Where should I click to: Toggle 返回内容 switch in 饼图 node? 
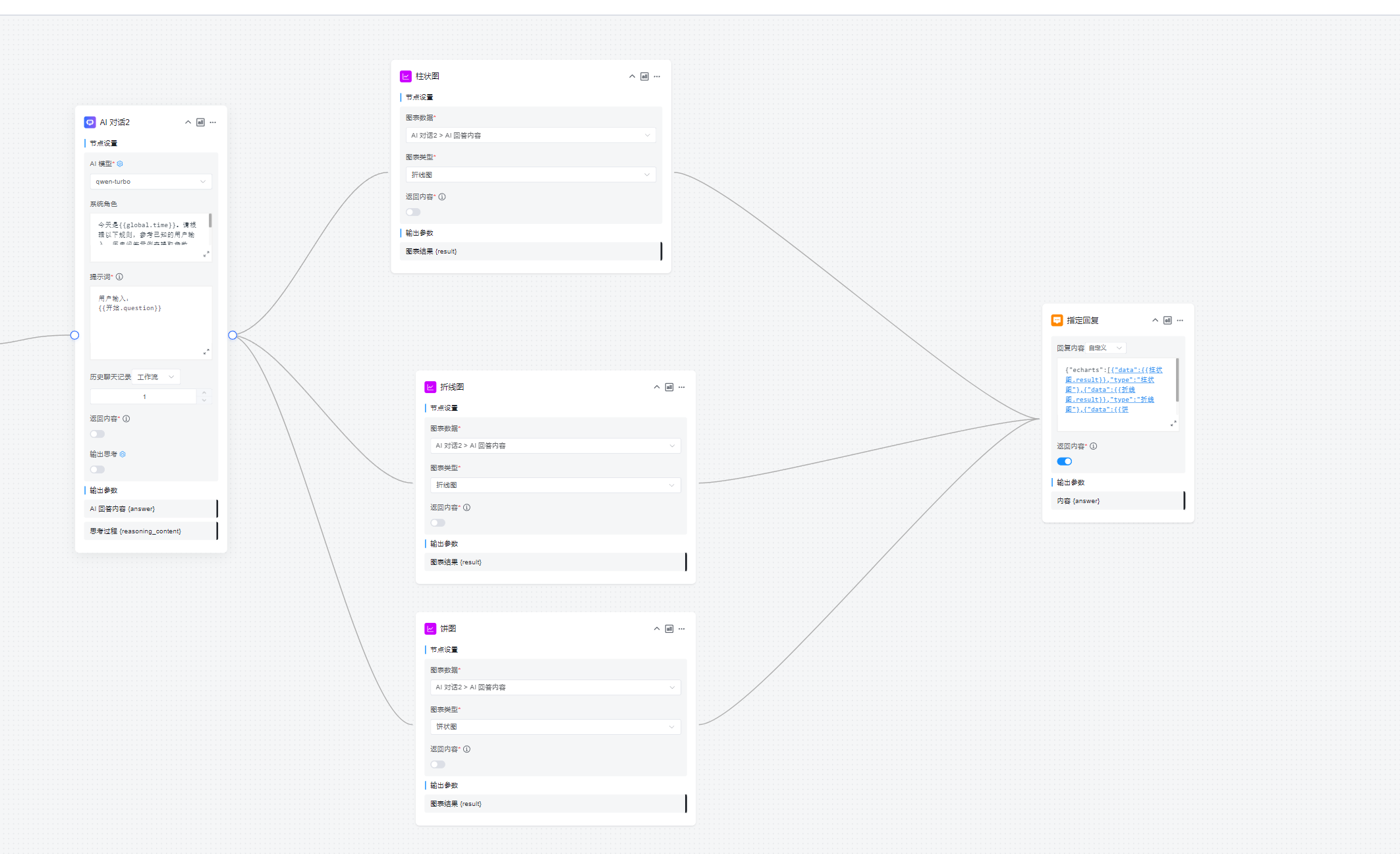(437, 764)
